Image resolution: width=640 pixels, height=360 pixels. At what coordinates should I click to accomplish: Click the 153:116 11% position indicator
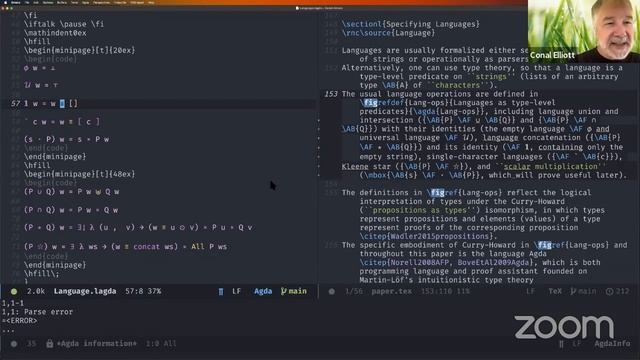tap(445, 291)
